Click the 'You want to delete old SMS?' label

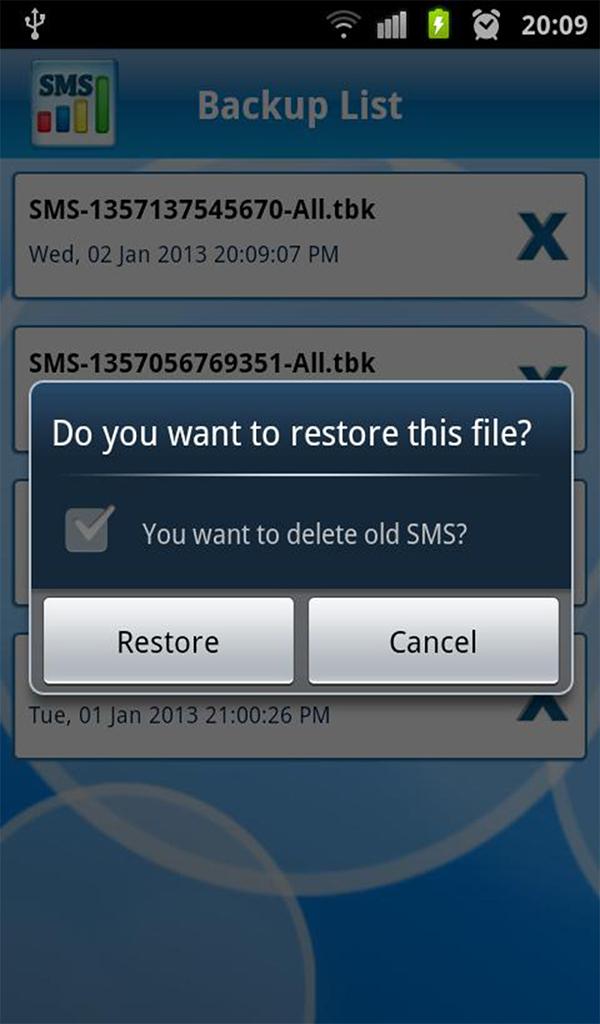305,534
